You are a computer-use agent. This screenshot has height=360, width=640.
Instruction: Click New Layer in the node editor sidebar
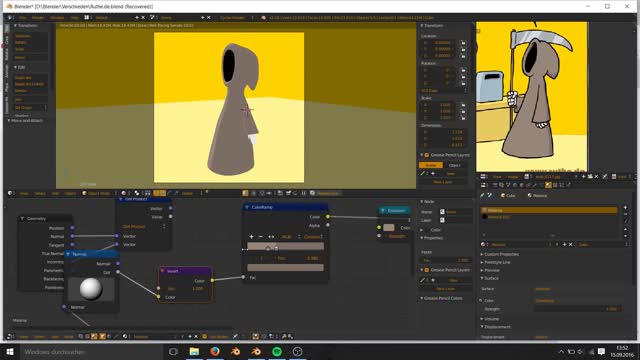(x=445, y=289)
